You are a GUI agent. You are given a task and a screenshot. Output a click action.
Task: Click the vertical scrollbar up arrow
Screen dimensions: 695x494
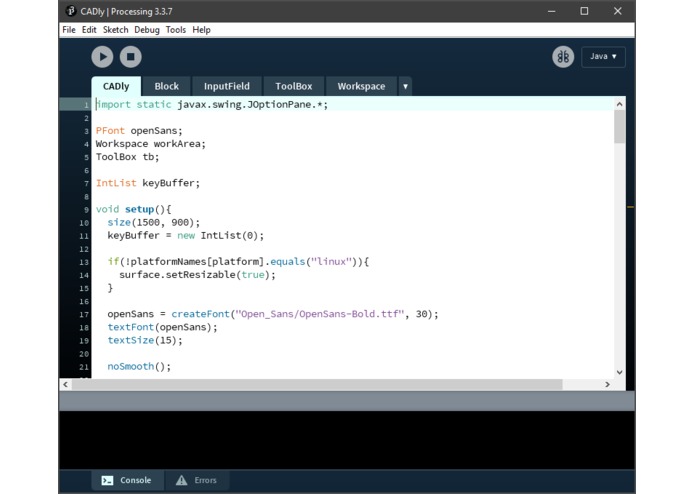(x=620, y=104)
